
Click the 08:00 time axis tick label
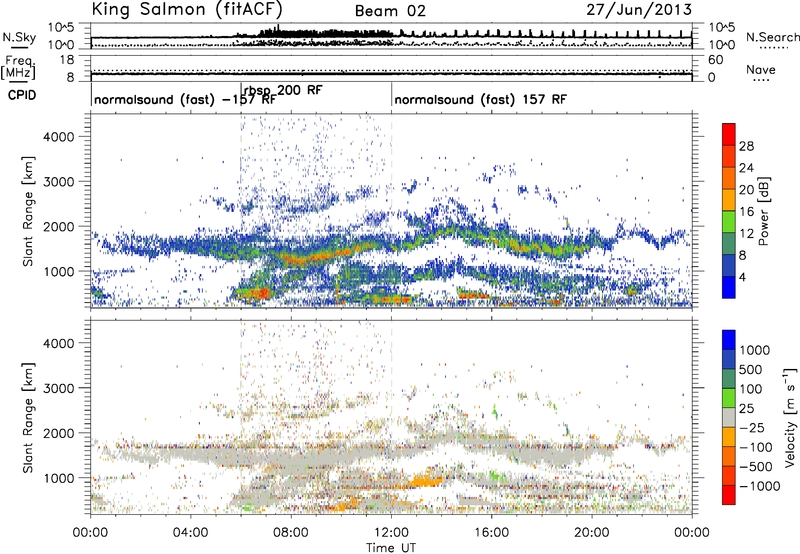click(291, 533)
